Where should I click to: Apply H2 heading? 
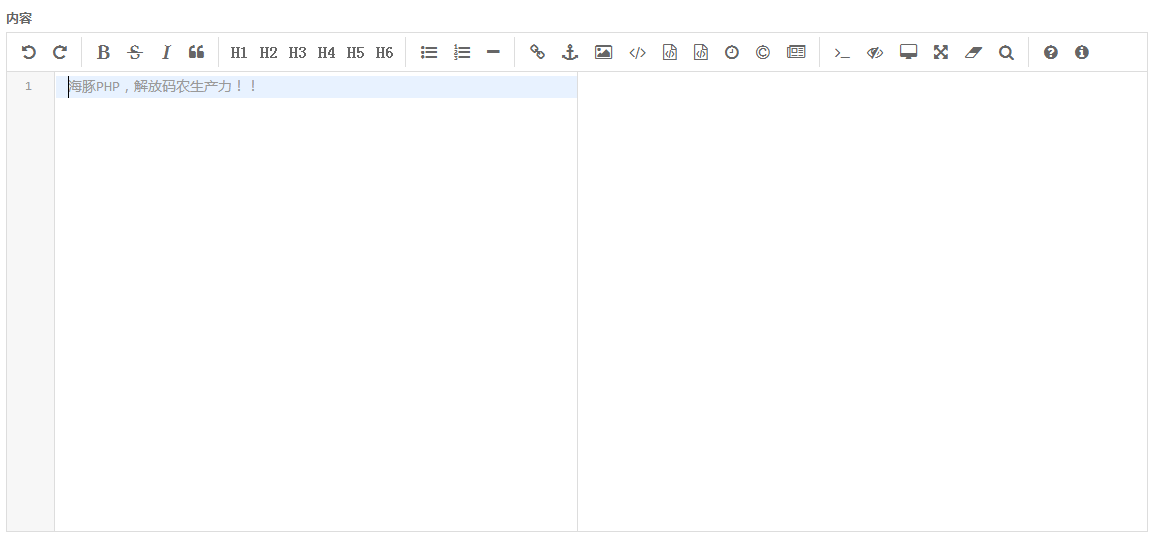click(x=268, y=52)
